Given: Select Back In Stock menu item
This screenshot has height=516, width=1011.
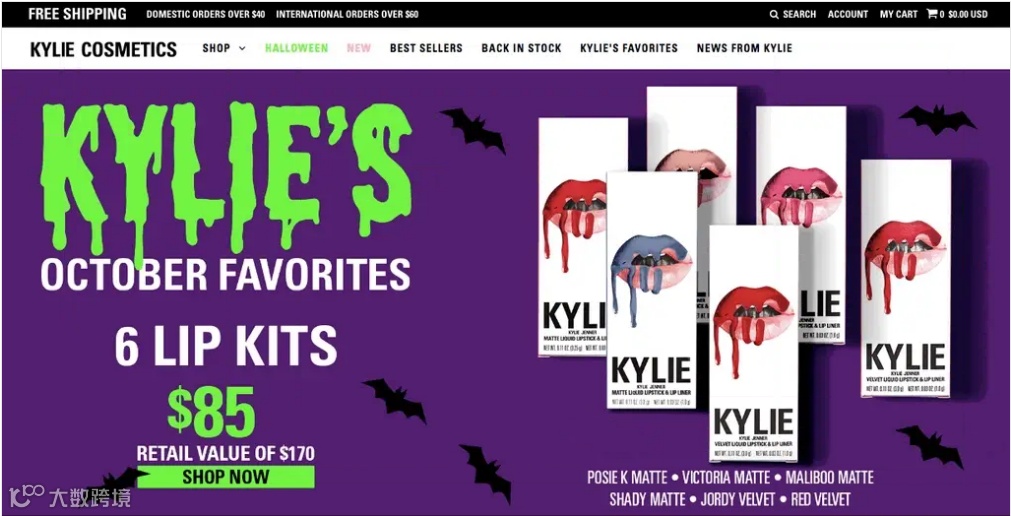Looking at the screenshot, I should (x=522, y=48).
